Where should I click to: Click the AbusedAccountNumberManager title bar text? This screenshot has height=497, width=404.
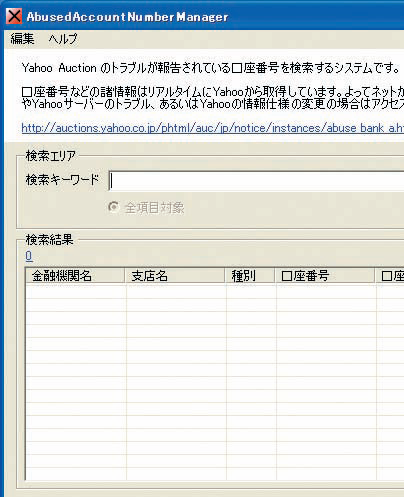click(x=127, y=17)
